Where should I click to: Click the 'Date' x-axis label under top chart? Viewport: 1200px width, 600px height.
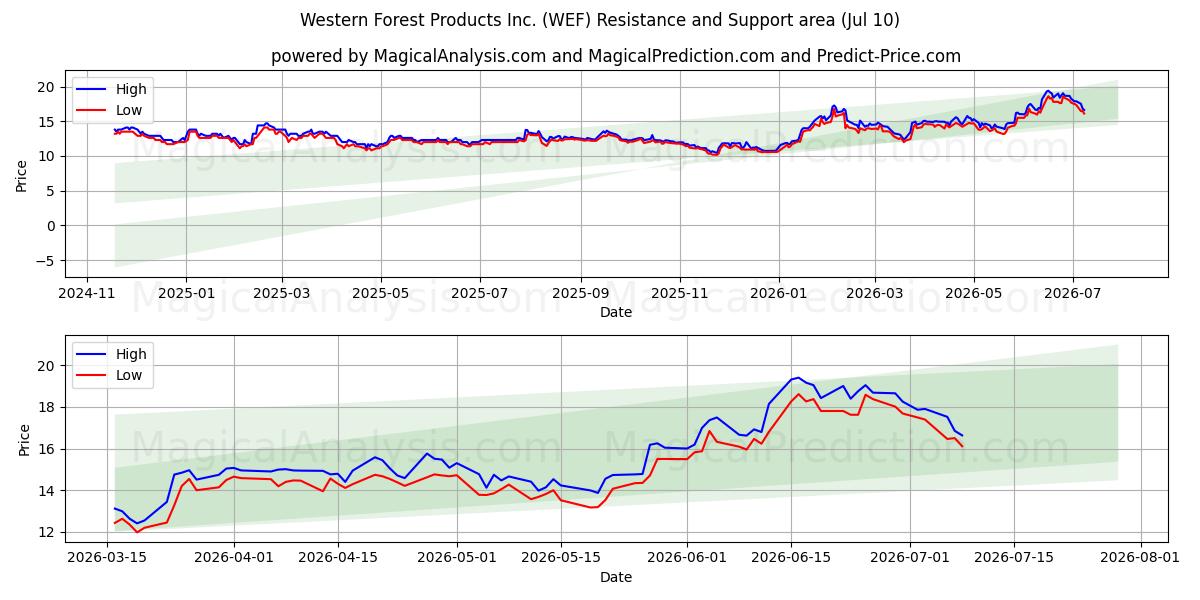point(616,312)
